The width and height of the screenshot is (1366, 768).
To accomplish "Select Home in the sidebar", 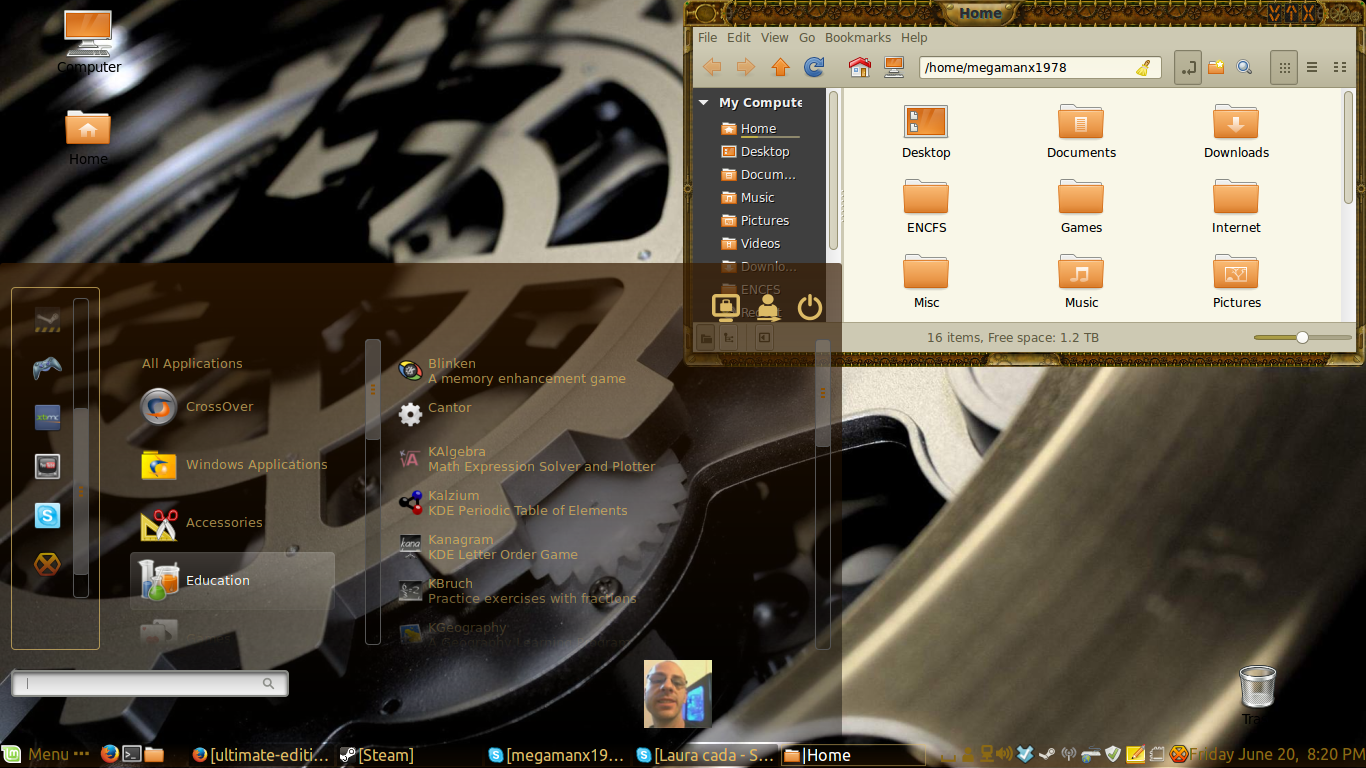I will pyautogui.click(x=760, y=129).
